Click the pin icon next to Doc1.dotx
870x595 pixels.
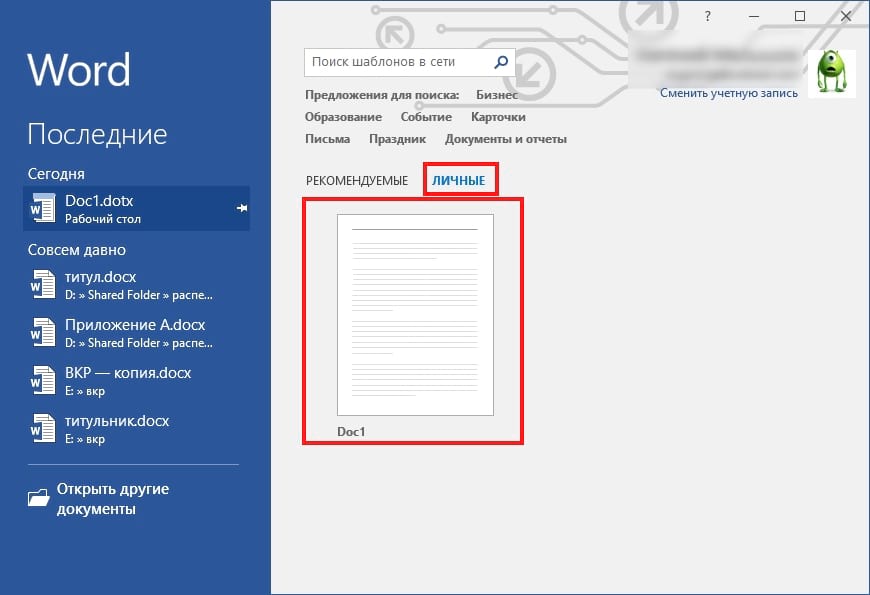[241, 208]
